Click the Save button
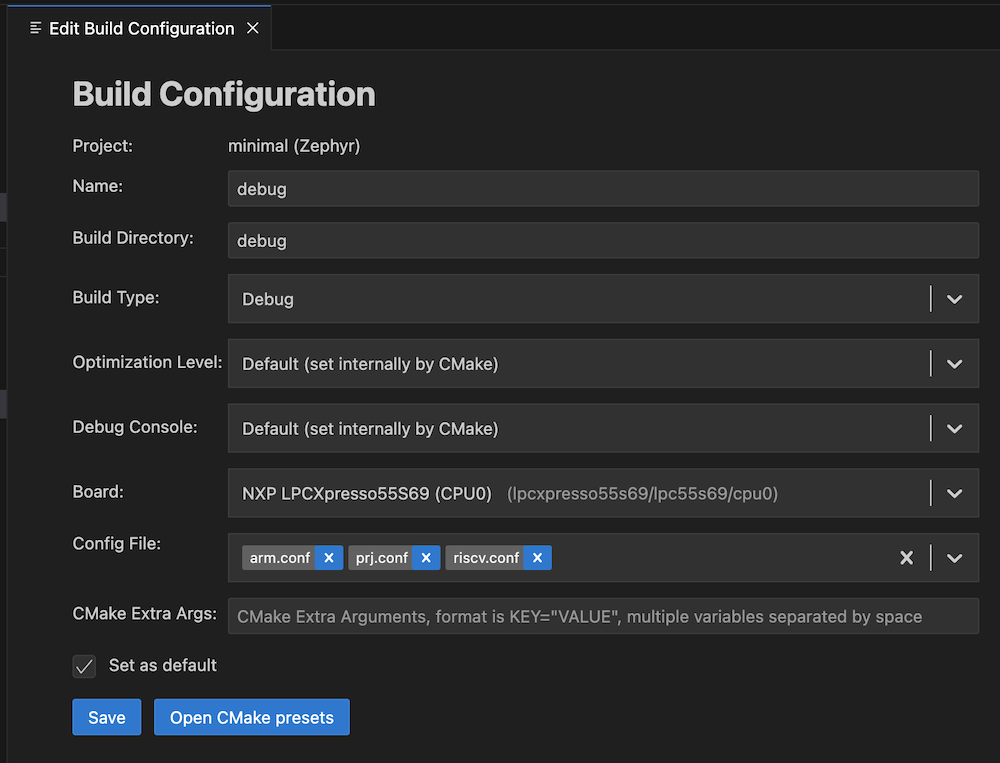 click(x=106, y=717)
